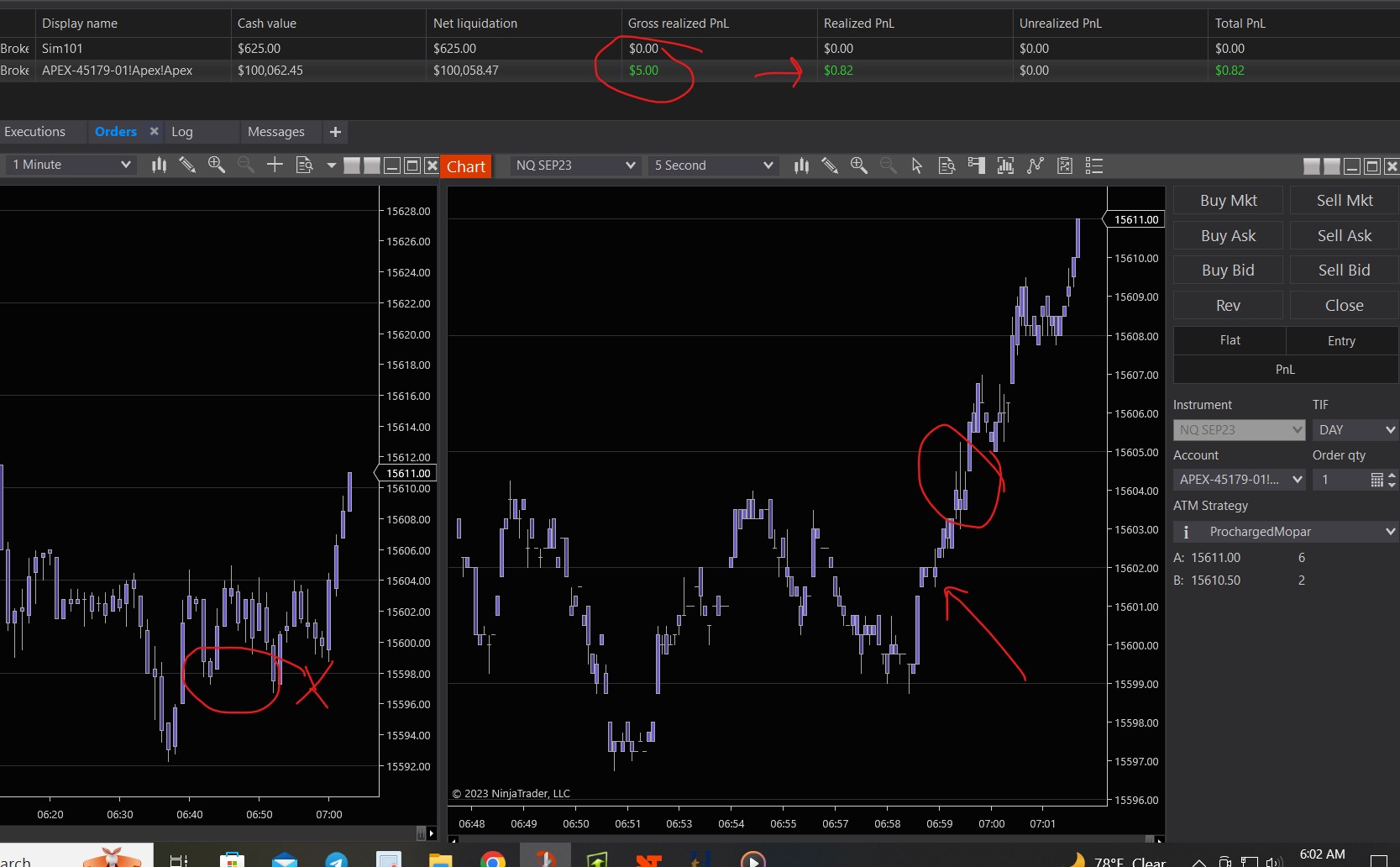The width and height of the screenshot is (1400, 867).
Task: Click the Order qty input field
Action: [1341, 480]
